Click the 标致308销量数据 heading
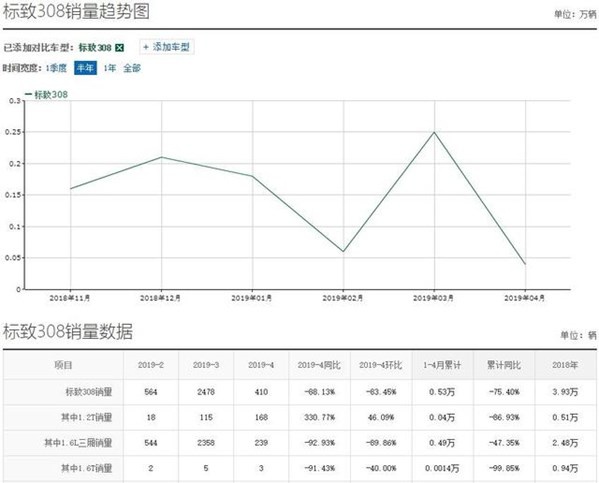 [x=68, y=331]
